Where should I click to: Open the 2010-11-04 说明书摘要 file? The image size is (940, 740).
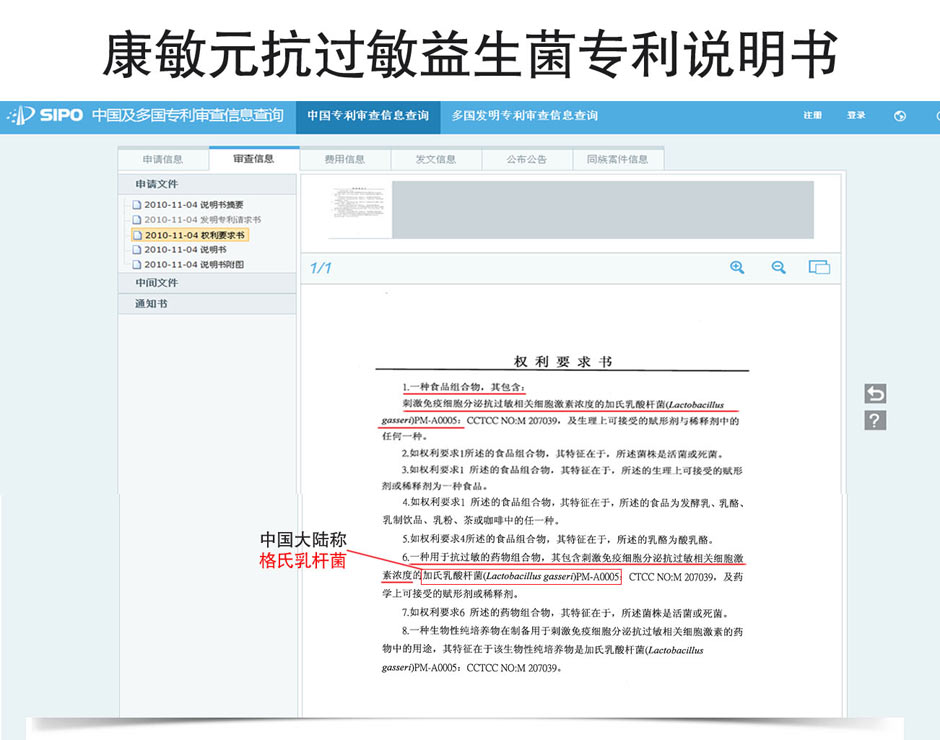tap(188, 204)
